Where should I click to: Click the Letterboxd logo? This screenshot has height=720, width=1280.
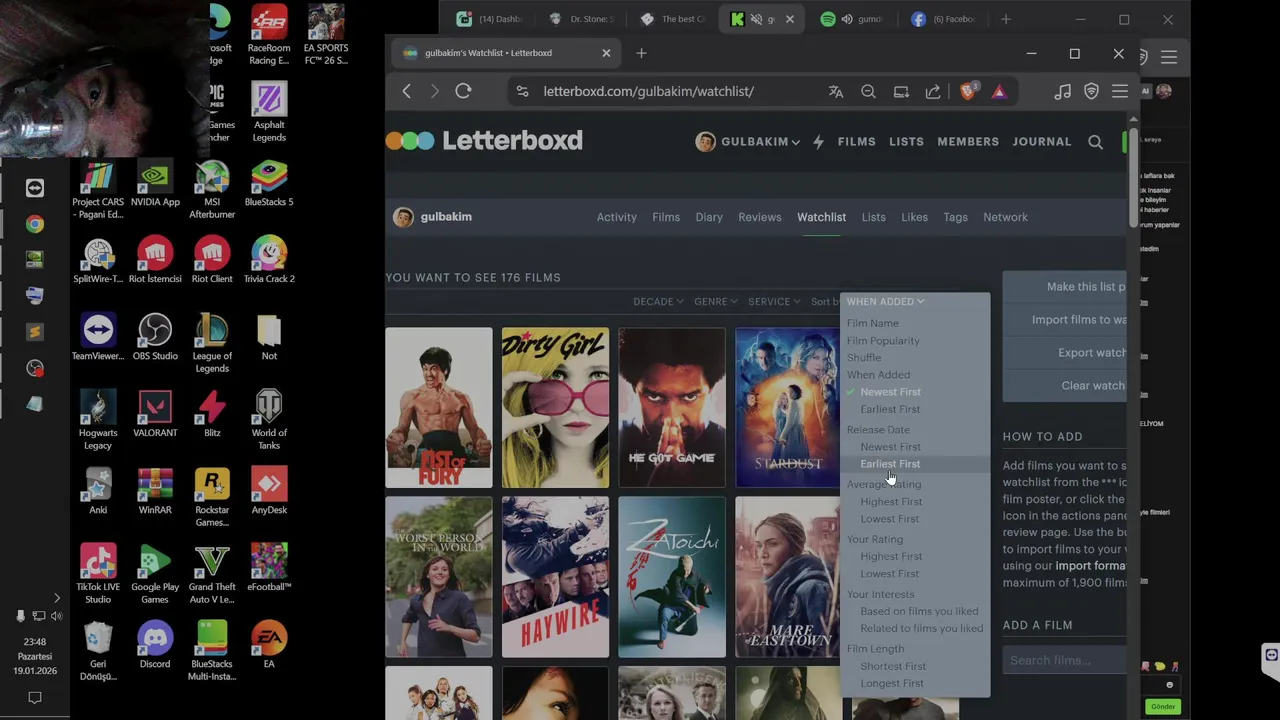(x=484, y=141)
